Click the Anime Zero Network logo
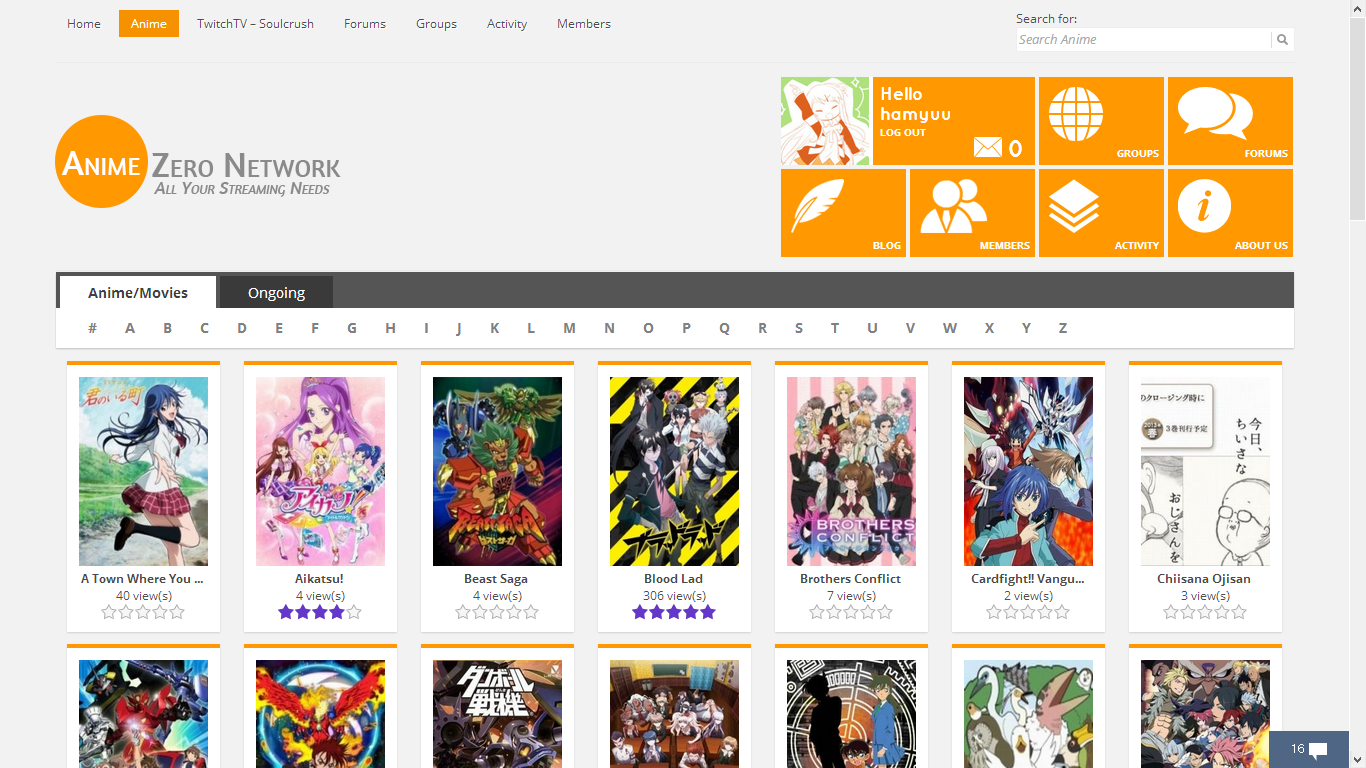Image resolution: width=1366 pixels, height=768 pixels. click(x=198, y=162)
